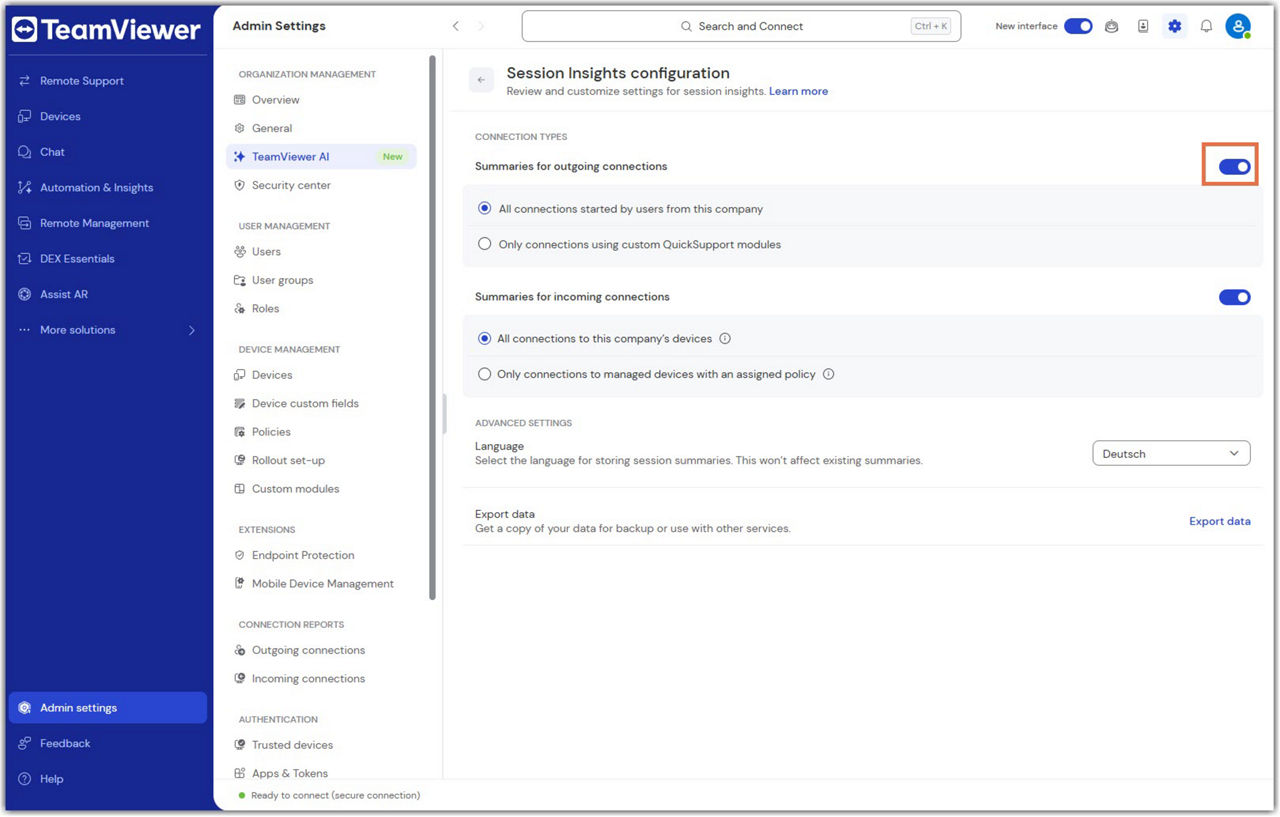Image resolution: width=1280 pixels, height=817 pixels.
Task: Click the settings gear icon in top bar
Action: click(1174, 26)
